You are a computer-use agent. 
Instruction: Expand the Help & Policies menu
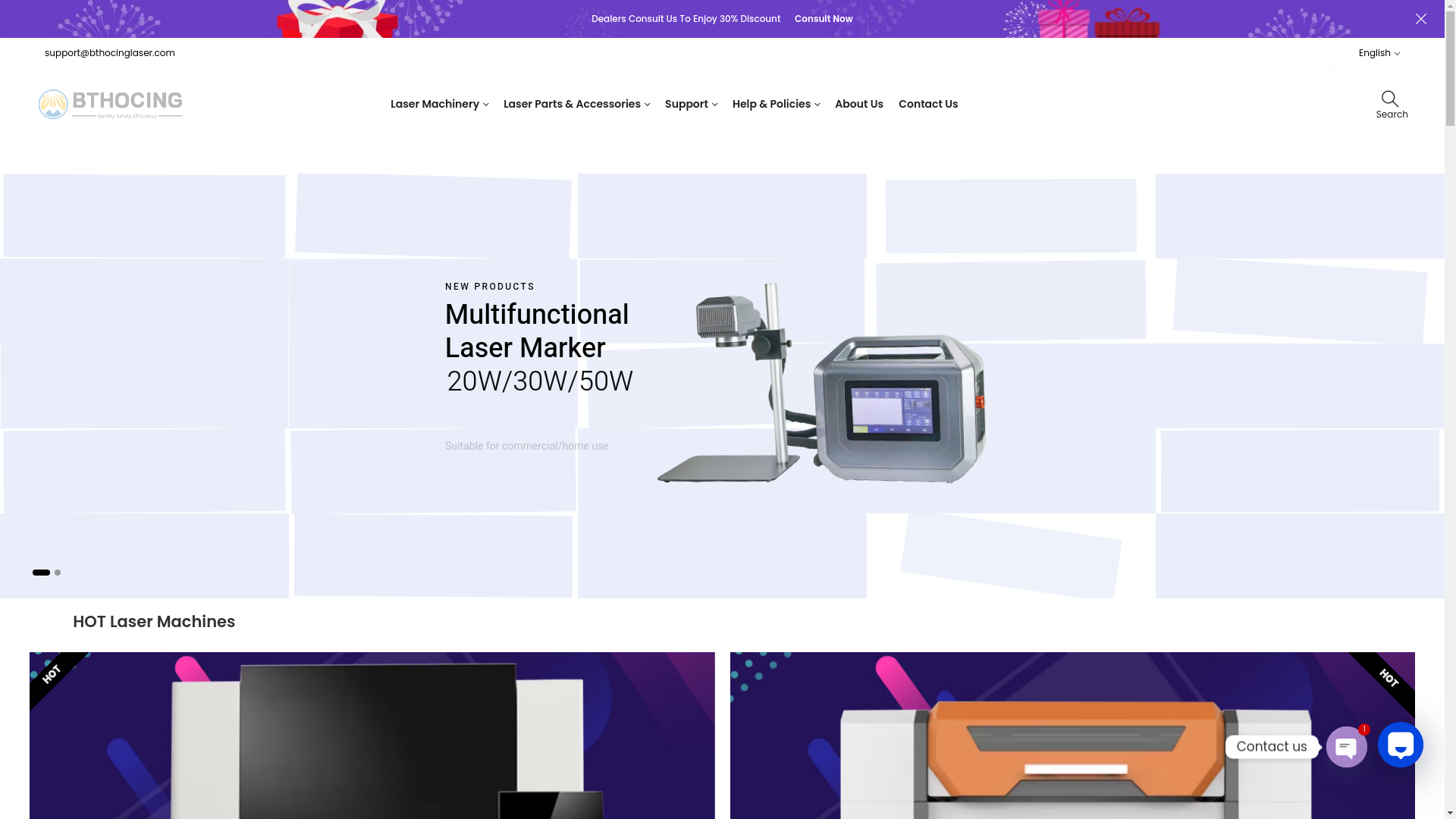point(776,104)
